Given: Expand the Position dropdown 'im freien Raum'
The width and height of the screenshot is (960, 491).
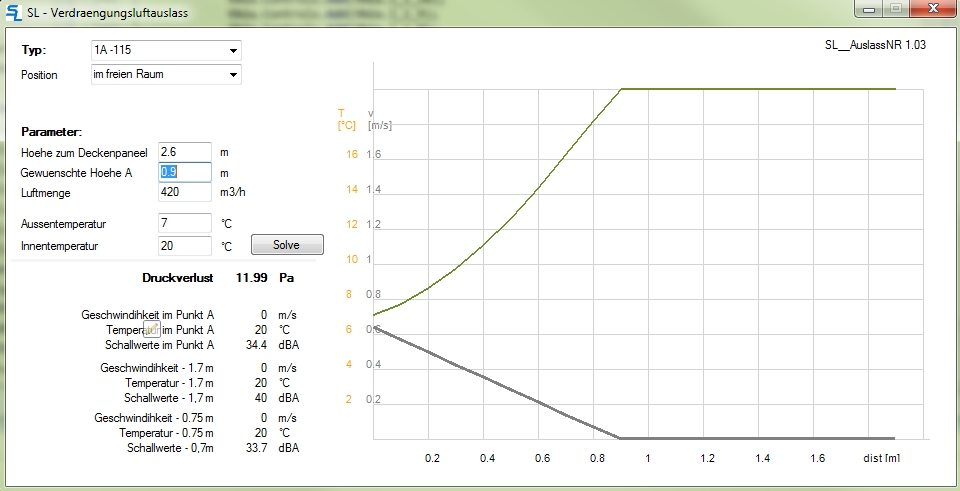Looking at the screenshot, I should [x=233, y=75].
